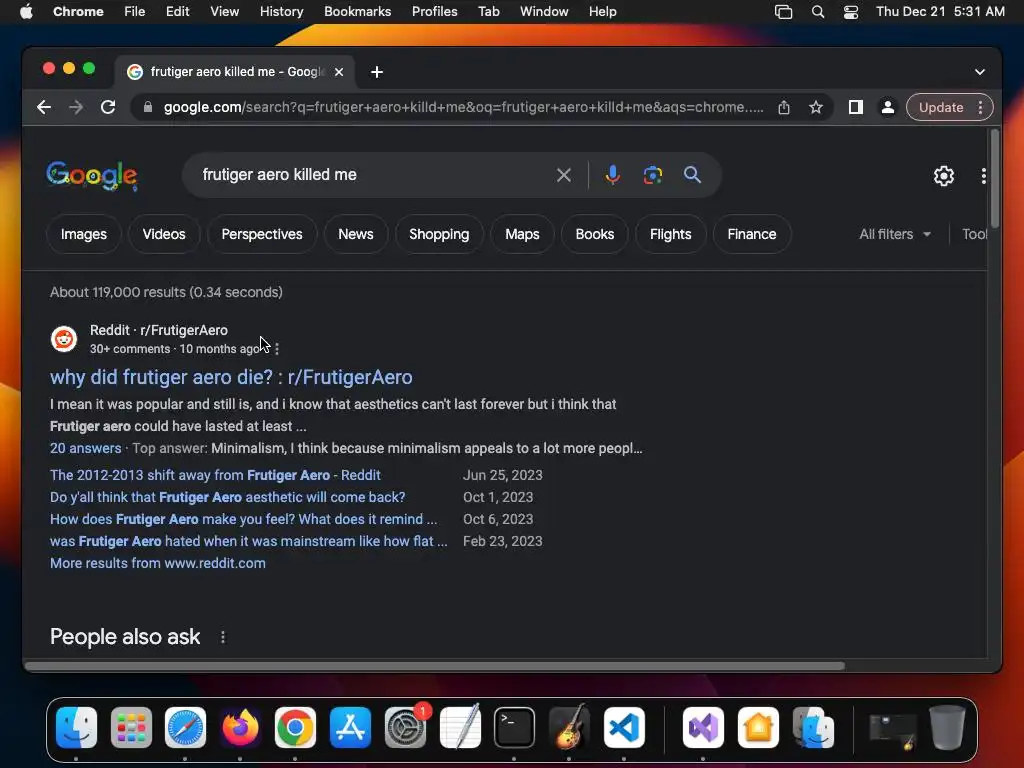Open "Do y'all think that Frutiger Aero" link
The image size is (1024, 768).
[227, 497]
